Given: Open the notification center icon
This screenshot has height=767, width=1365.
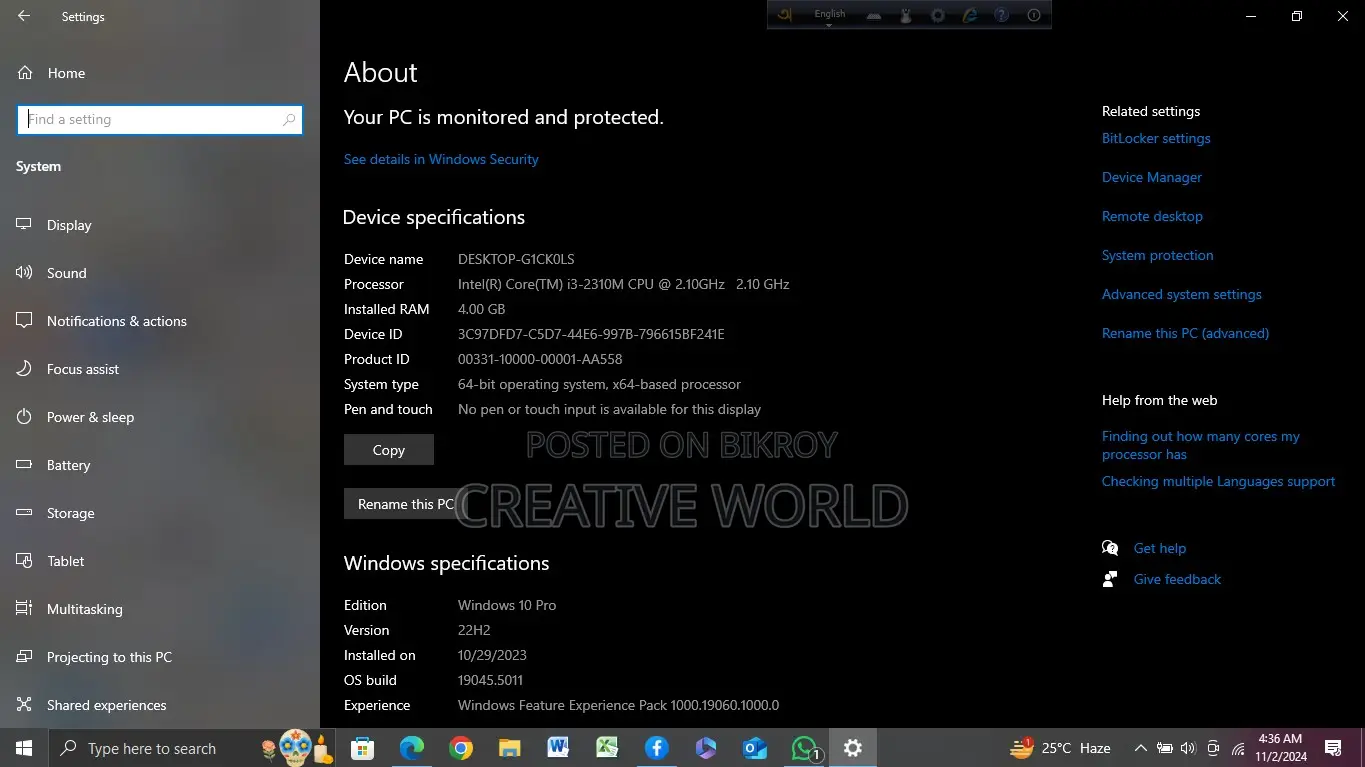Looking at the screenshot, I should [x=1333, y=748].
